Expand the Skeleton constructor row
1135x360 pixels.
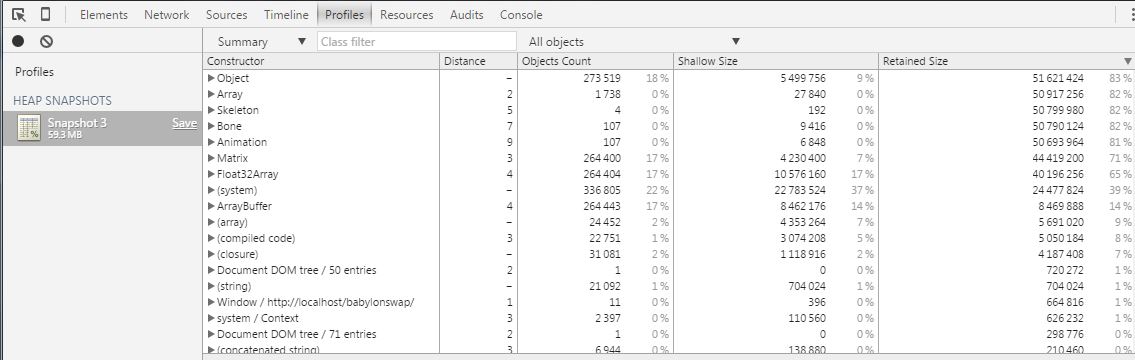click(x=211, y=110)
